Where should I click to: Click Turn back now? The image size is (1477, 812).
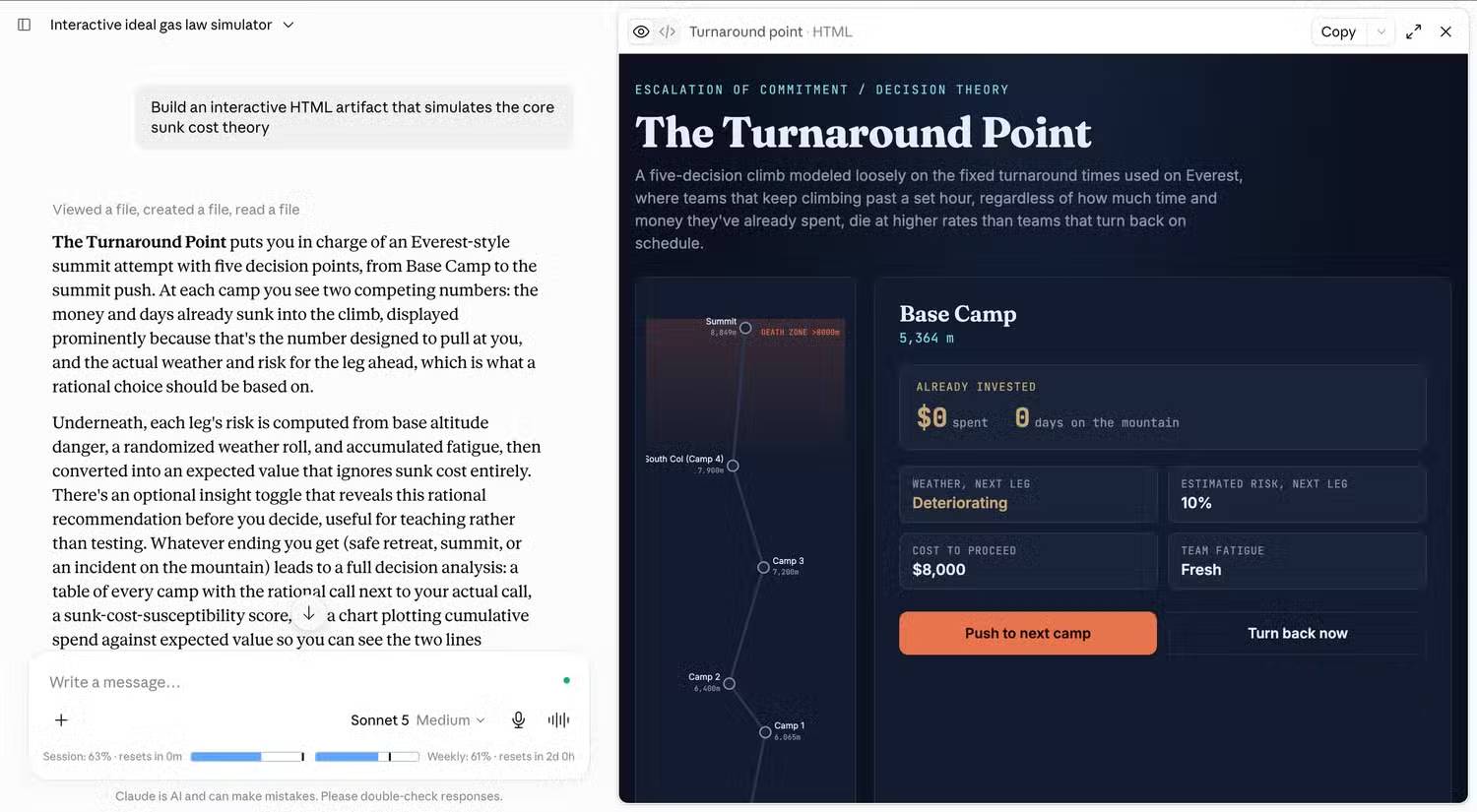1297,633
